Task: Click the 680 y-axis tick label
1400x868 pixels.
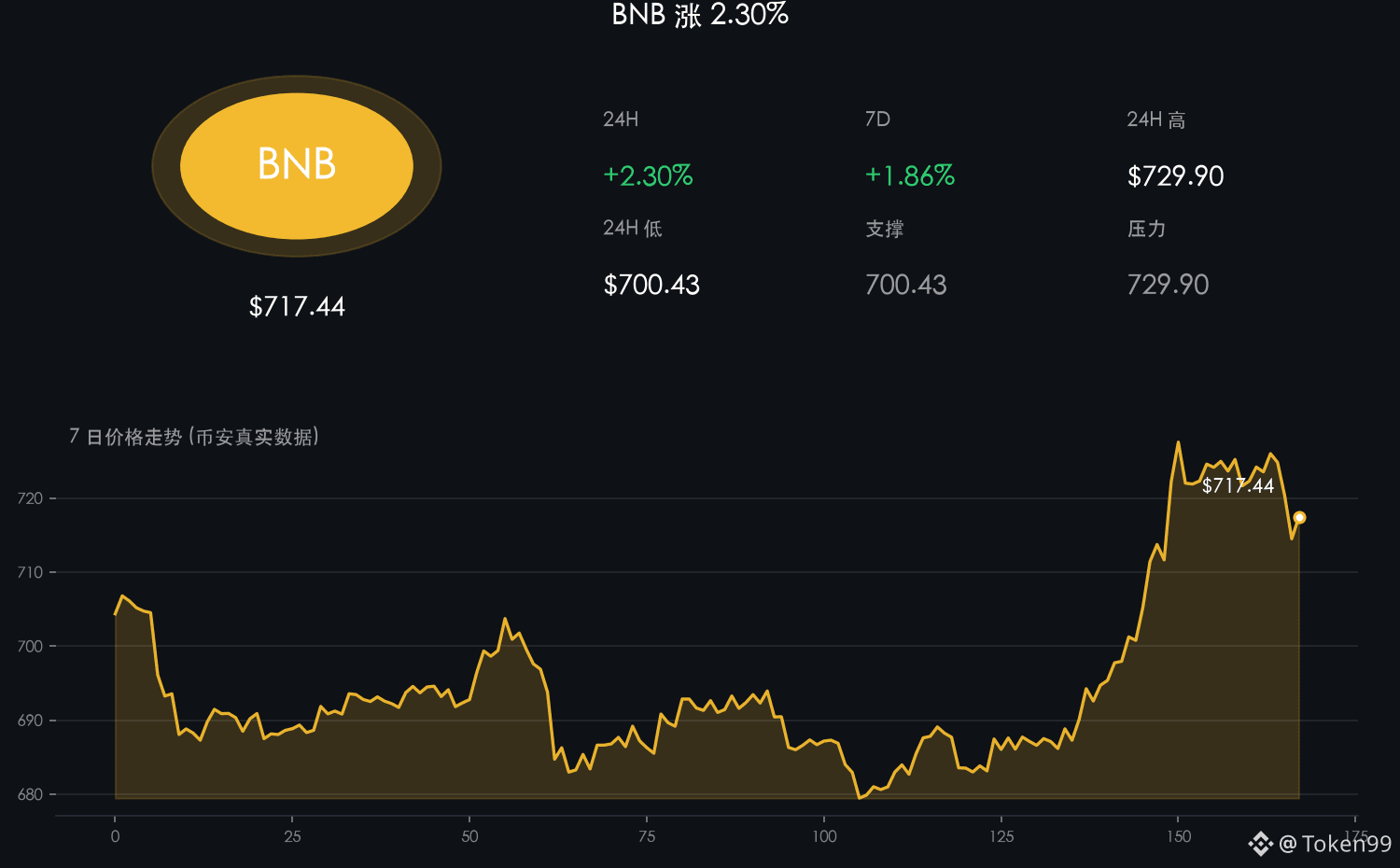Action: pyautogui.click(x=30, y=794)
